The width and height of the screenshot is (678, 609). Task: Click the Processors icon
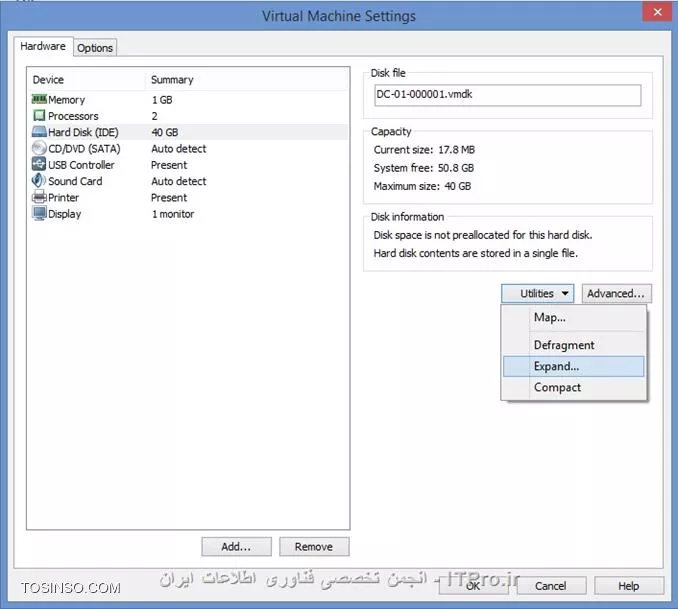(x=39, y=115)
